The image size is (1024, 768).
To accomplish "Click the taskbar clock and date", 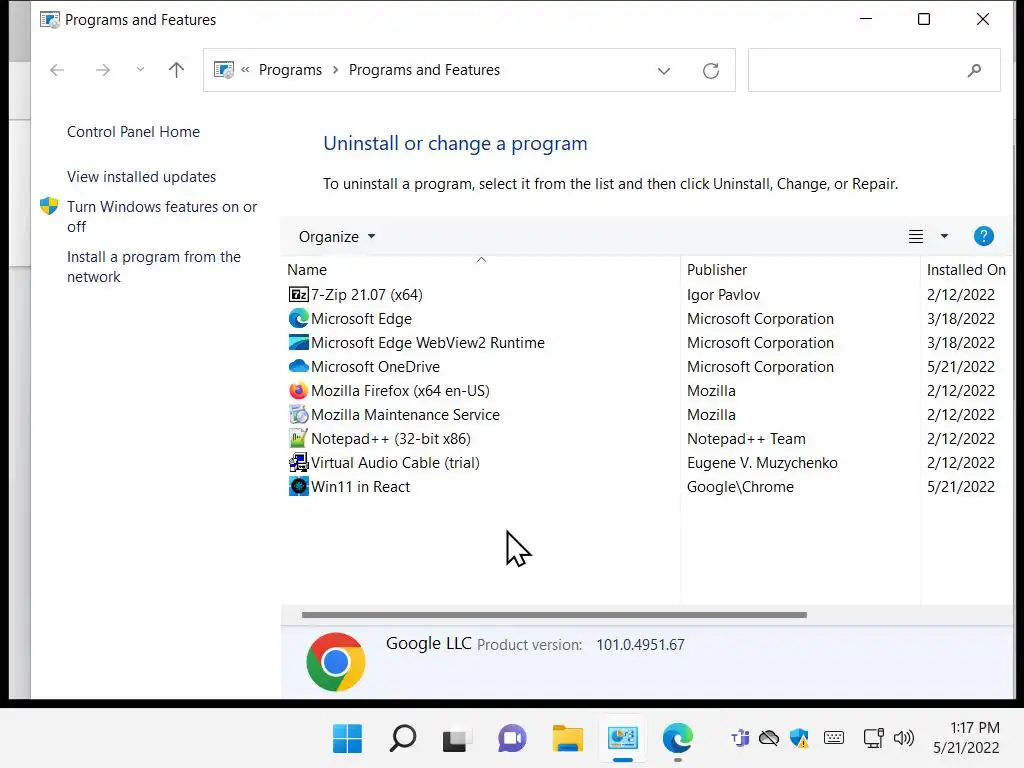I will pyautogui.click(x=967, y=738).
